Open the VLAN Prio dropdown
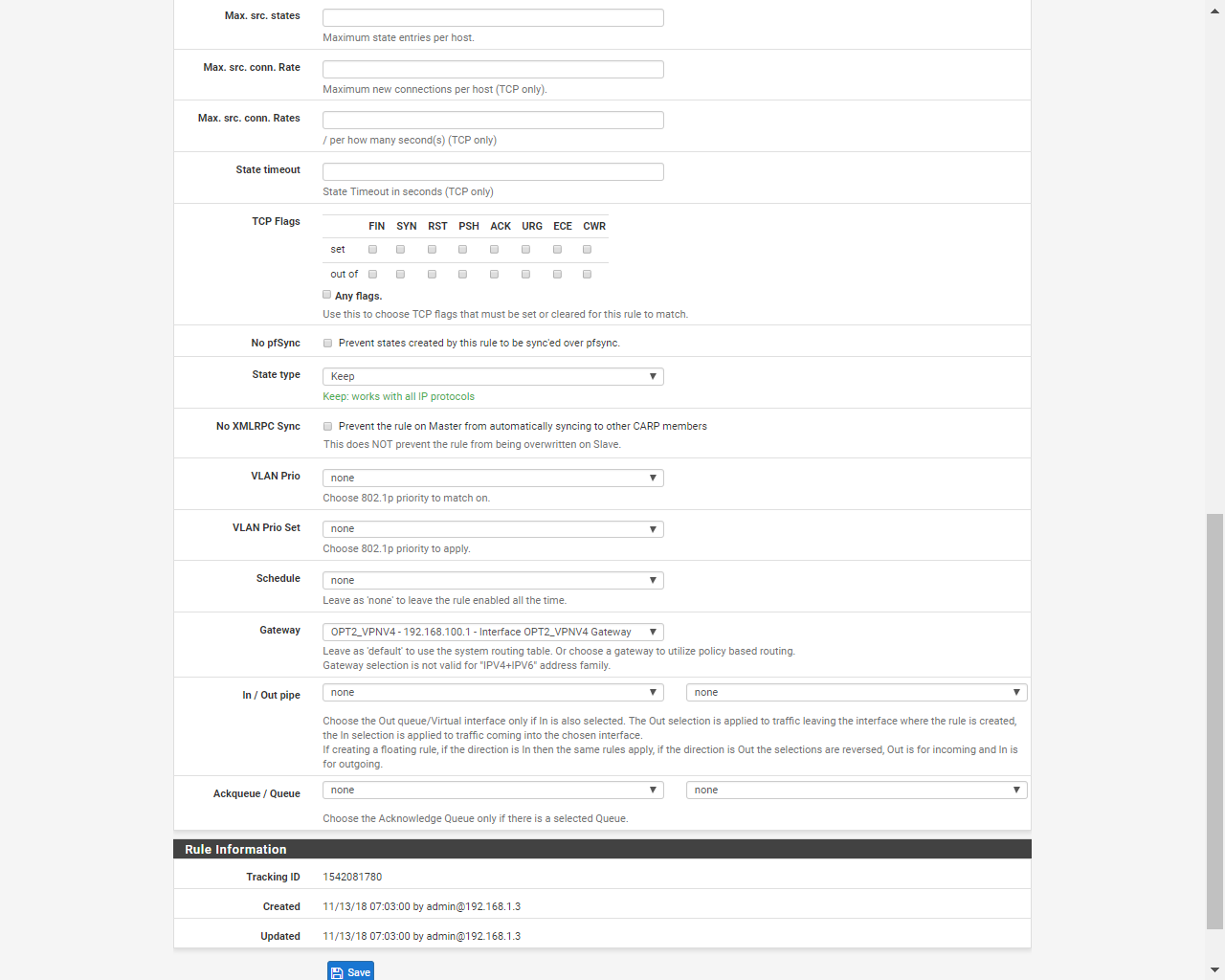Viewport: 1225px width, 980px height. coord(493,478)
